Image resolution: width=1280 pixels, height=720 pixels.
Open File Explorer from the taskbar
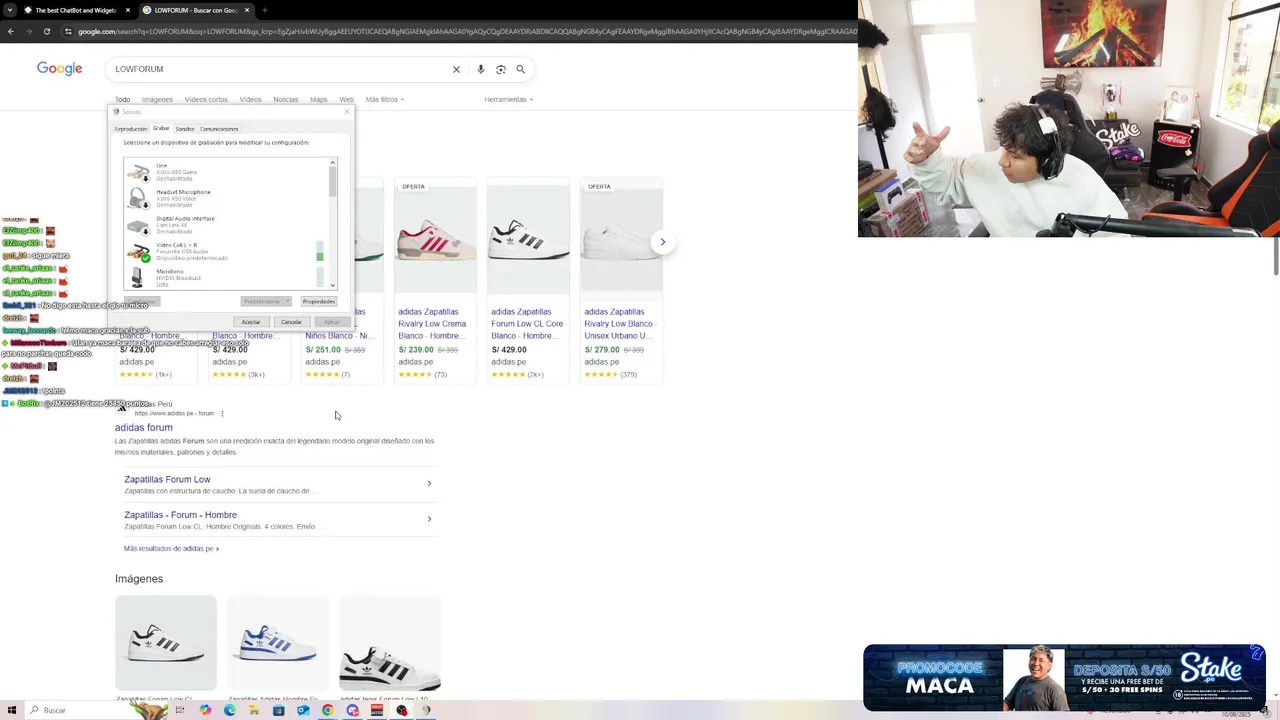point(254,710)
